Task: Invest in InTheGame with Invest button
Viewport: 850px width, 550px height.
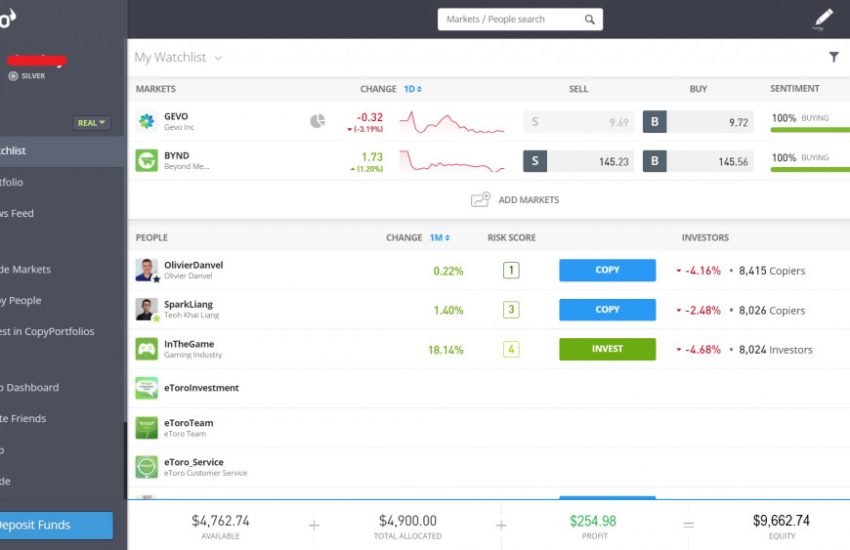Action: point(607,349)
